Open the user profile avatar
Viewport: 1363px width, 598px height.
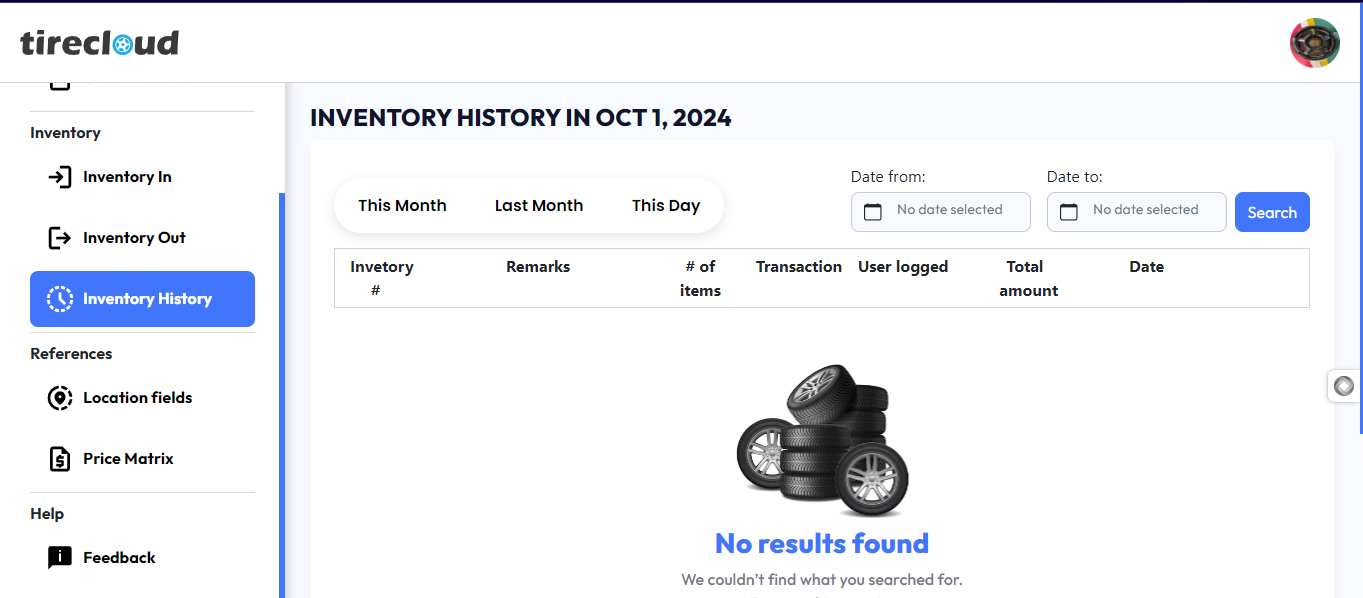pos(1314,43)
